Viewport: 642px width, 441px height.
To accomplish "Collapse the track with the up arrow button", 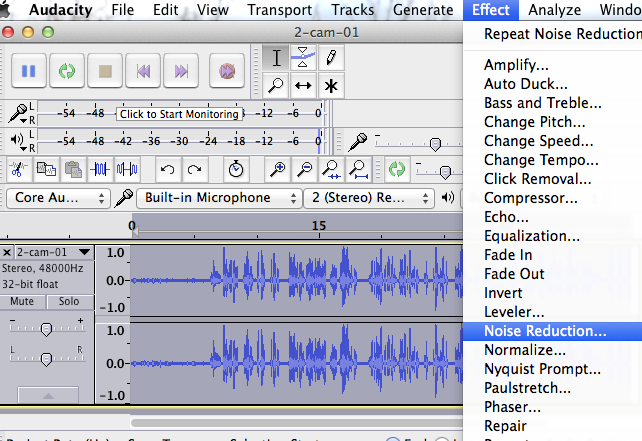I will click(x=48, y=395).
